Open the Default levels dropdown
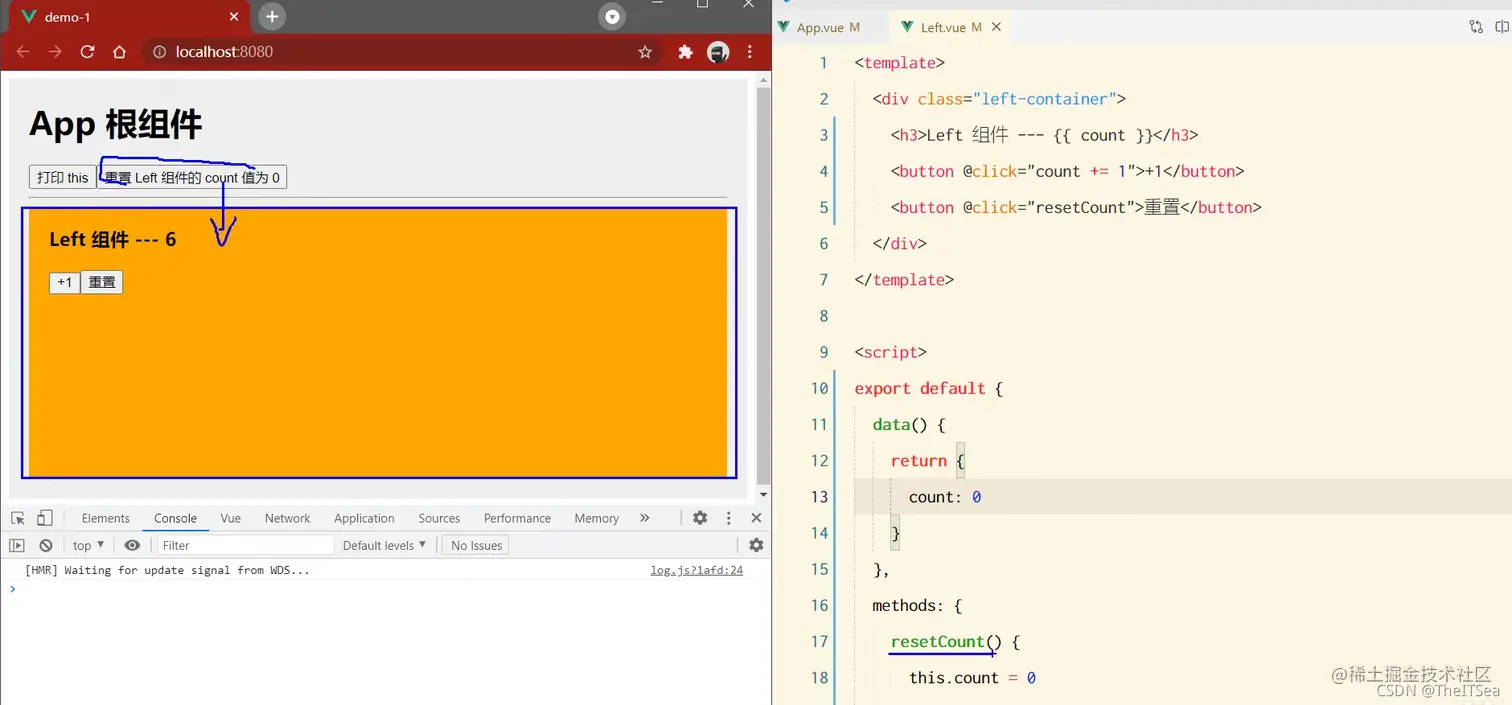Image resolution: width=1512 pixels, height=705 pixels. (x=384, y=545)
